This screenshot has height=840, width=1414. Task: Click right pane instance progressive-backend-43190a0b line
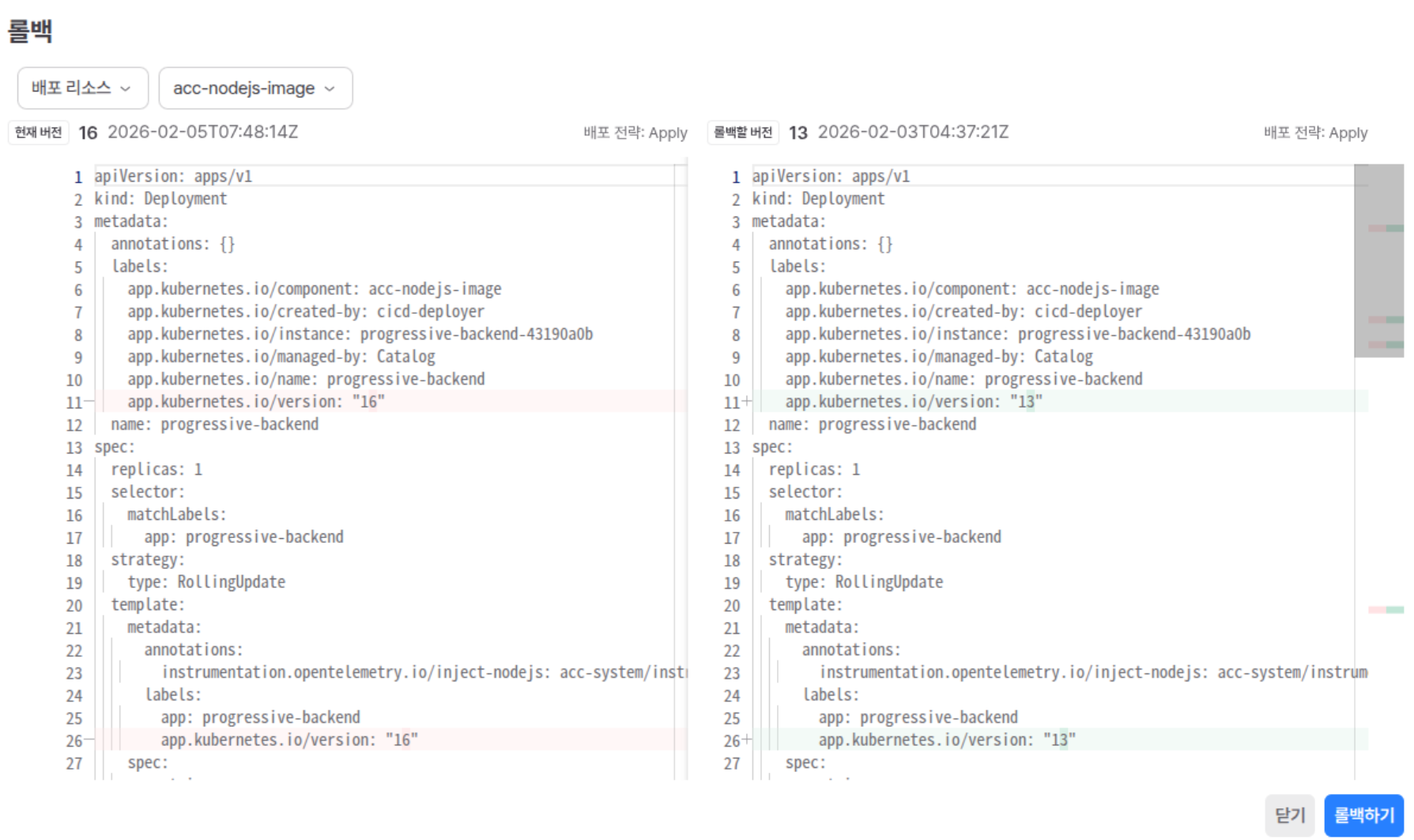1018,334
